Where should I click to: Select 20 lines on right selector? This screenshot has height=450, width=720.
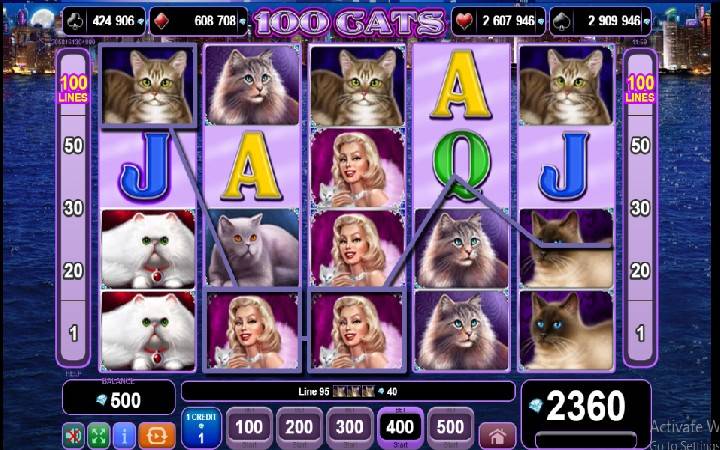pos(640,271)
